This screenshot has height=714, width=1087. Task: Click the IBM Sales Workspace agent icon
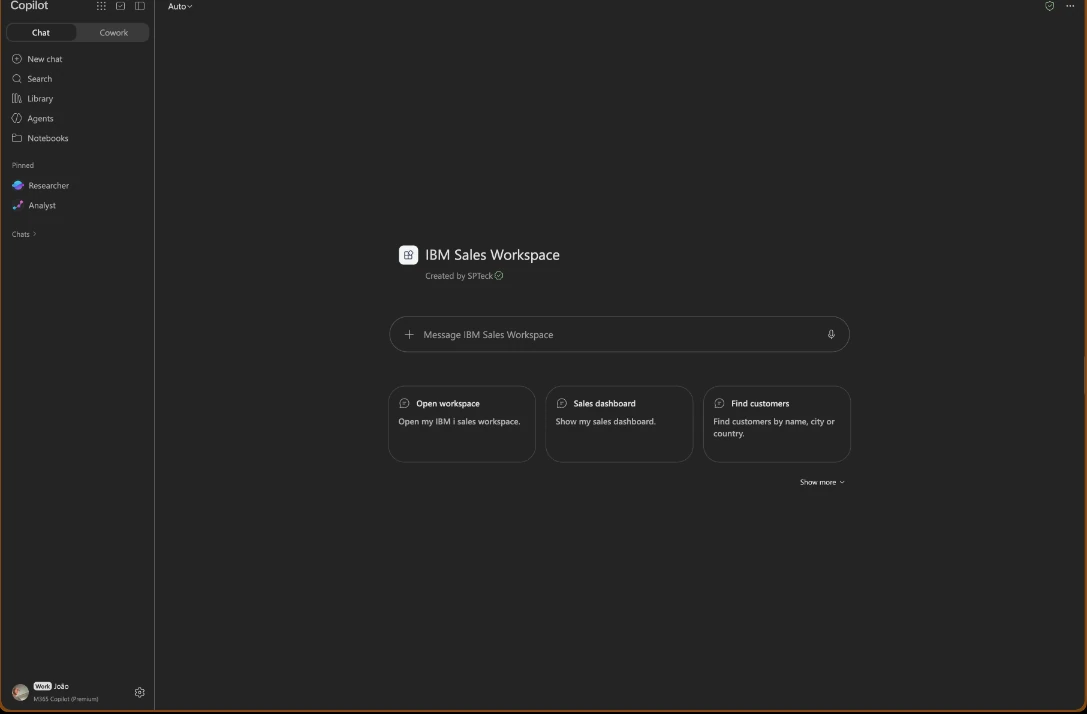pos(408,255)
